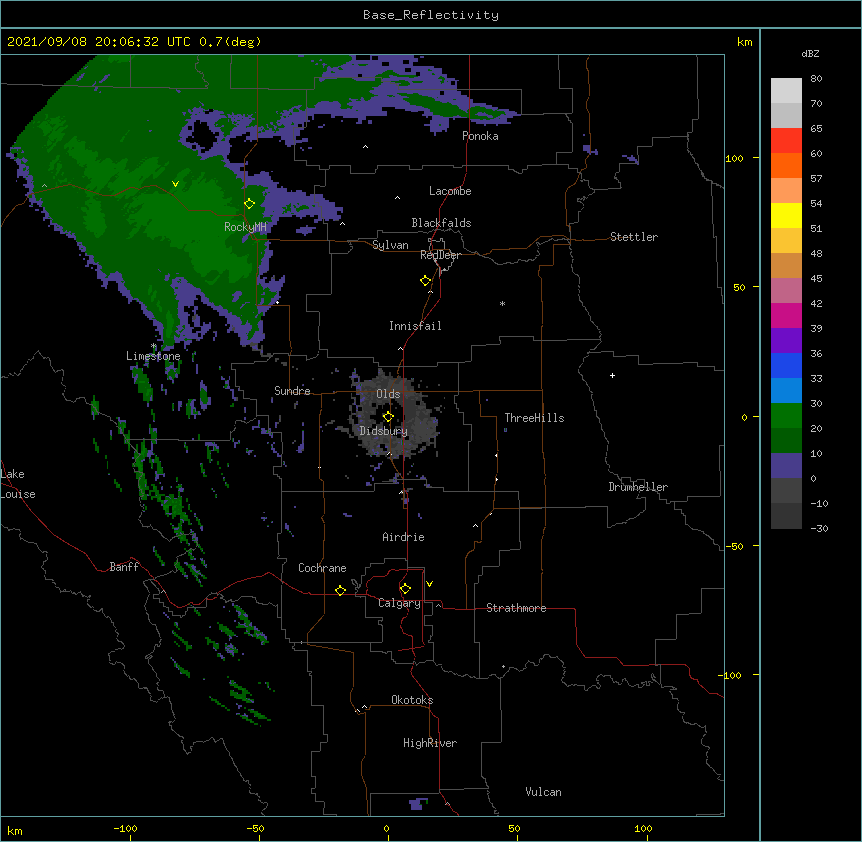This screenshot has height=842, width=862.
Task: Click the white plus marker northwest of Drumheller
Action: coord(612,375)
